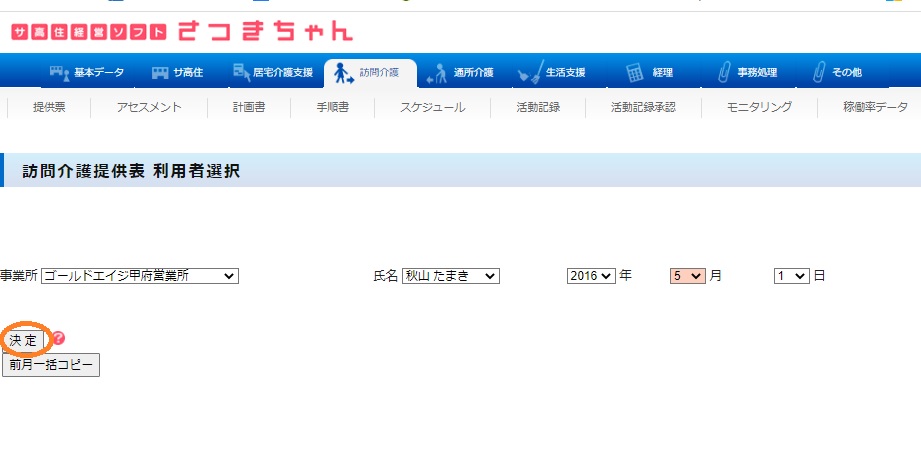Open 生活支援 broom icon tab
921x457 pixels.
pos(530,73)
